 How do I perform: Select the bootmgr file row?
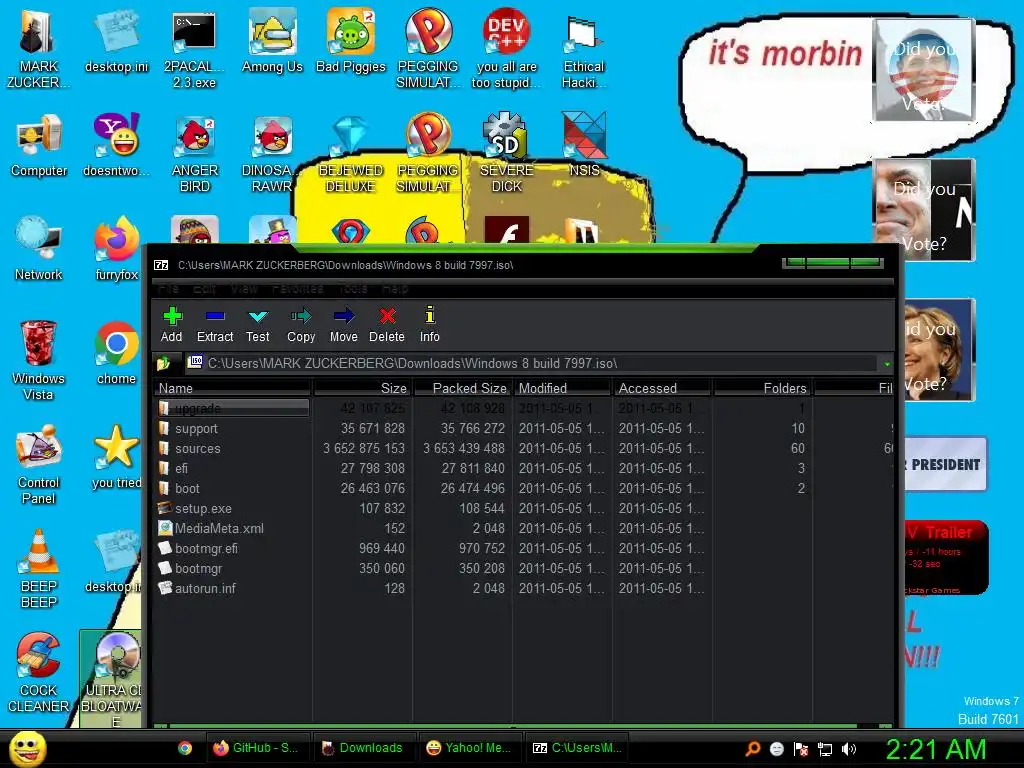point(524,568)
